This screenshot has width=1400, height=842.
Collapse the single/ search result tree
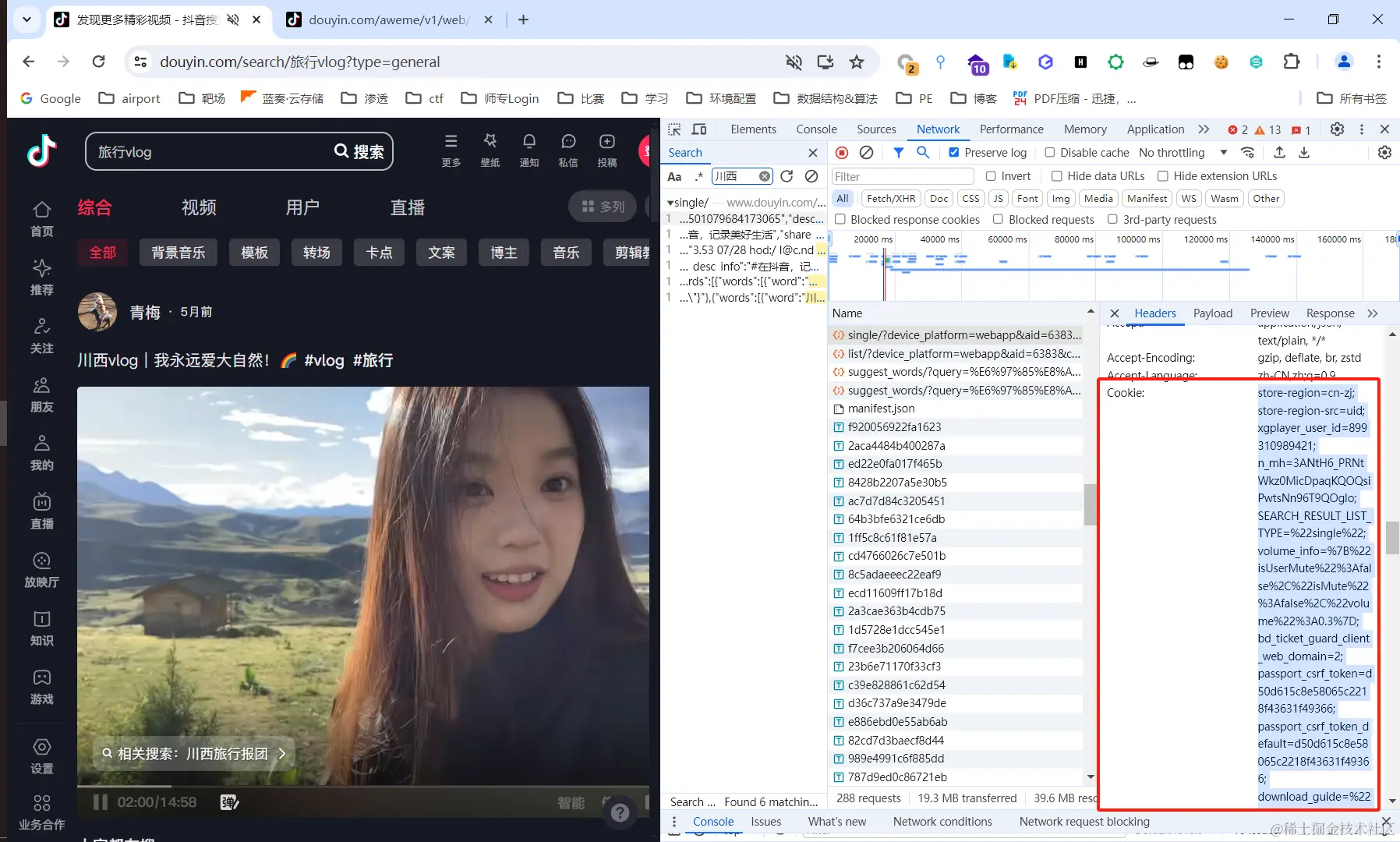coord(670,203)
